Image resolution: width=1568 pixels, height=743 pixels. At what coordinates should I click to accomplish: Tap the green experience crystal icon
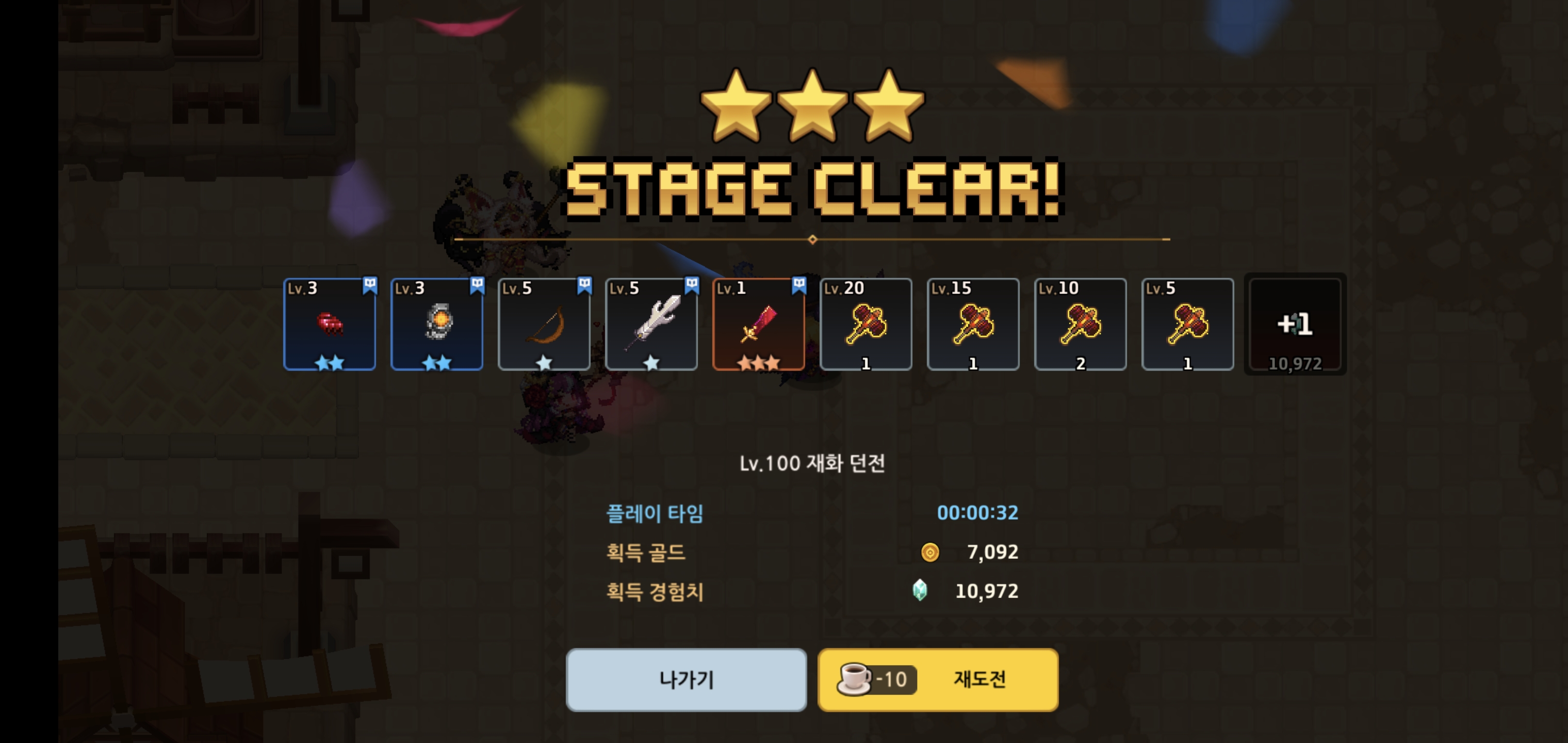920,590
